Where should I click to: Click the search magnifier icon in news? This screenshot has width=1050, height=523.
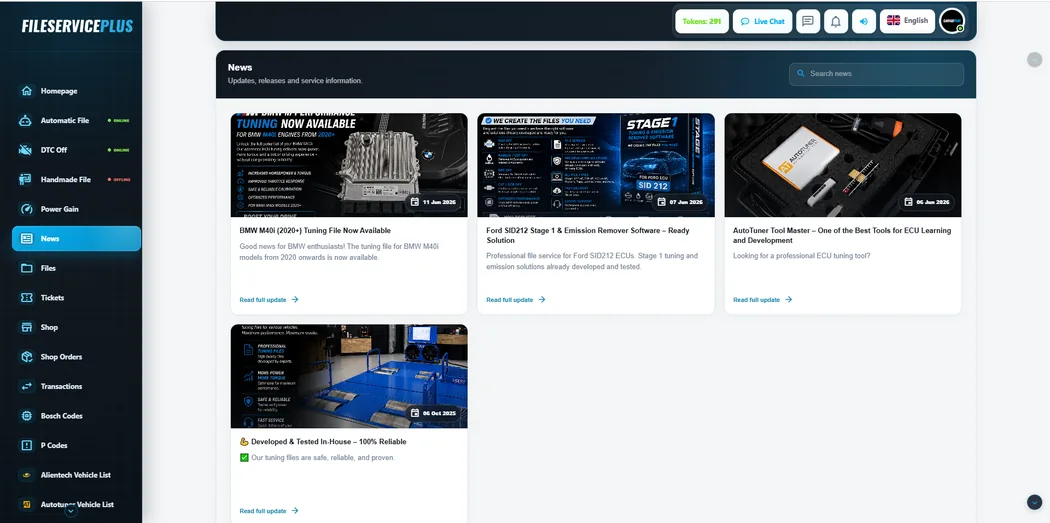pos(801,74)
